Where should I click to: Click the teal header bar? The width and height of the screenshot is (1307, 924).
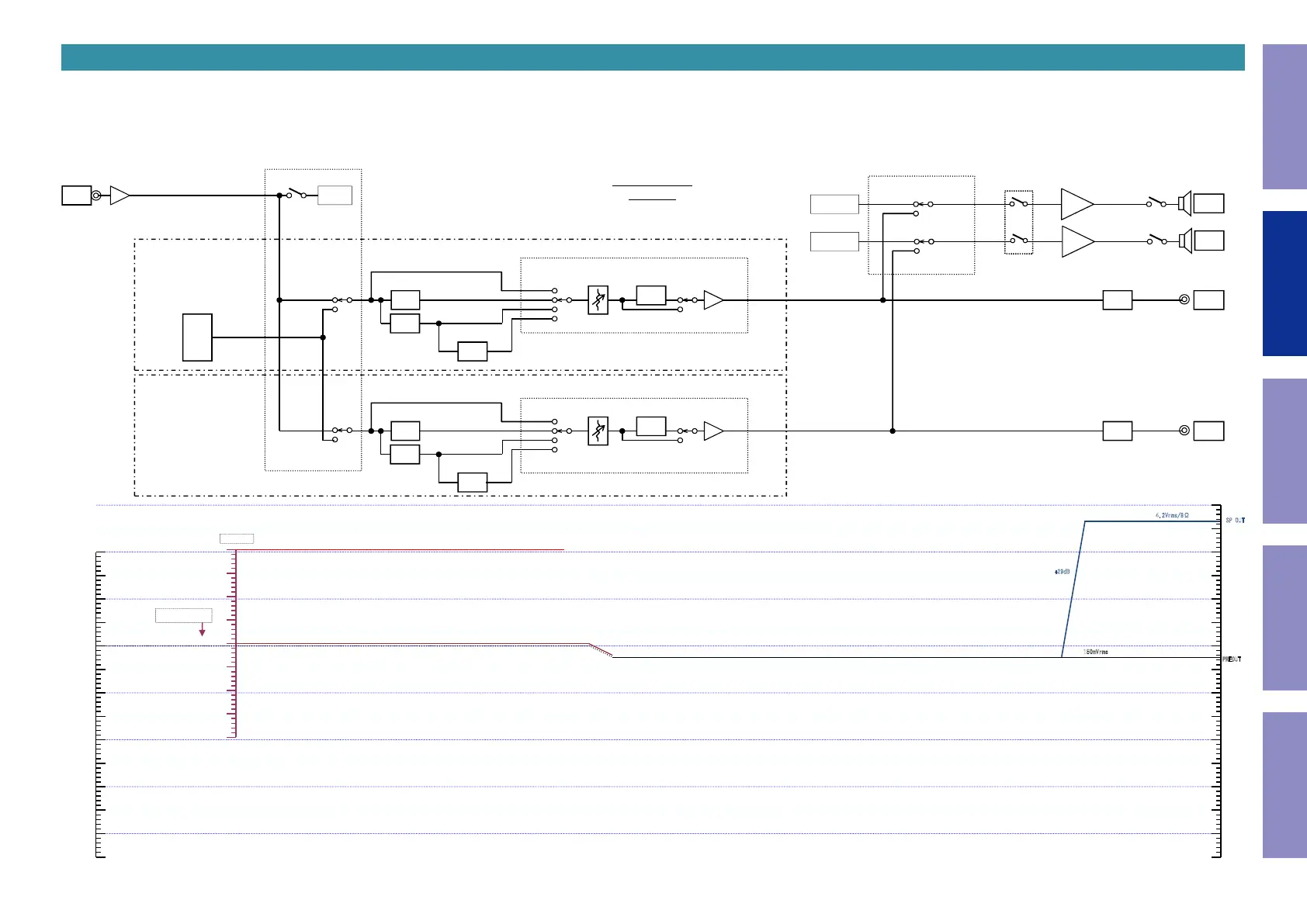pos(652,57)
